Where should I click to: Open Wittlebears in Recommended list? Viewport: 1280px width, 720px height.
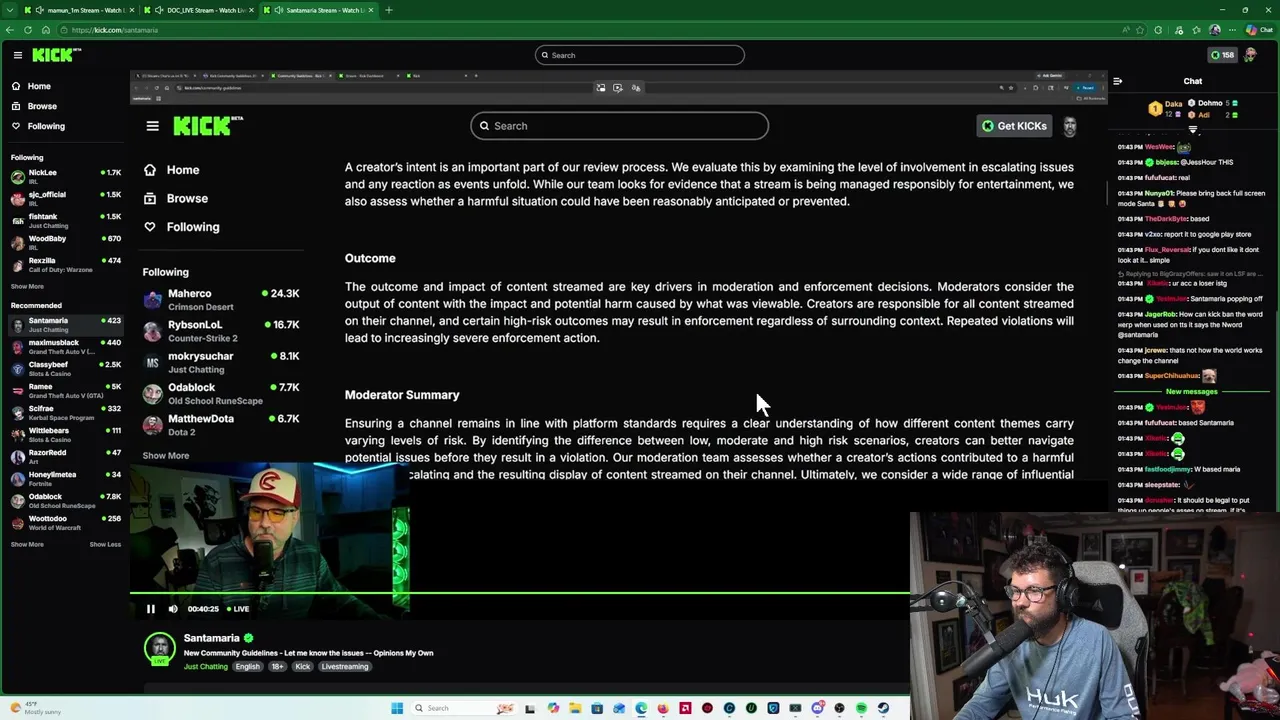click(x=65, y=434)
